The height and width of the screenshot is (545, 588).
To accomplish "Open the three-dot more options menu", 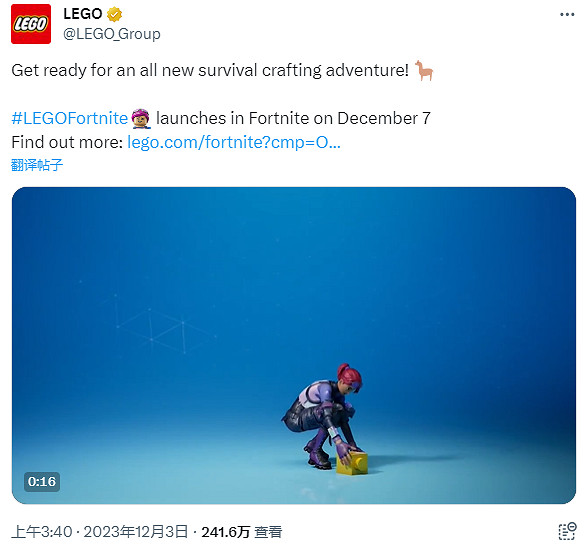I will point(567,15).
